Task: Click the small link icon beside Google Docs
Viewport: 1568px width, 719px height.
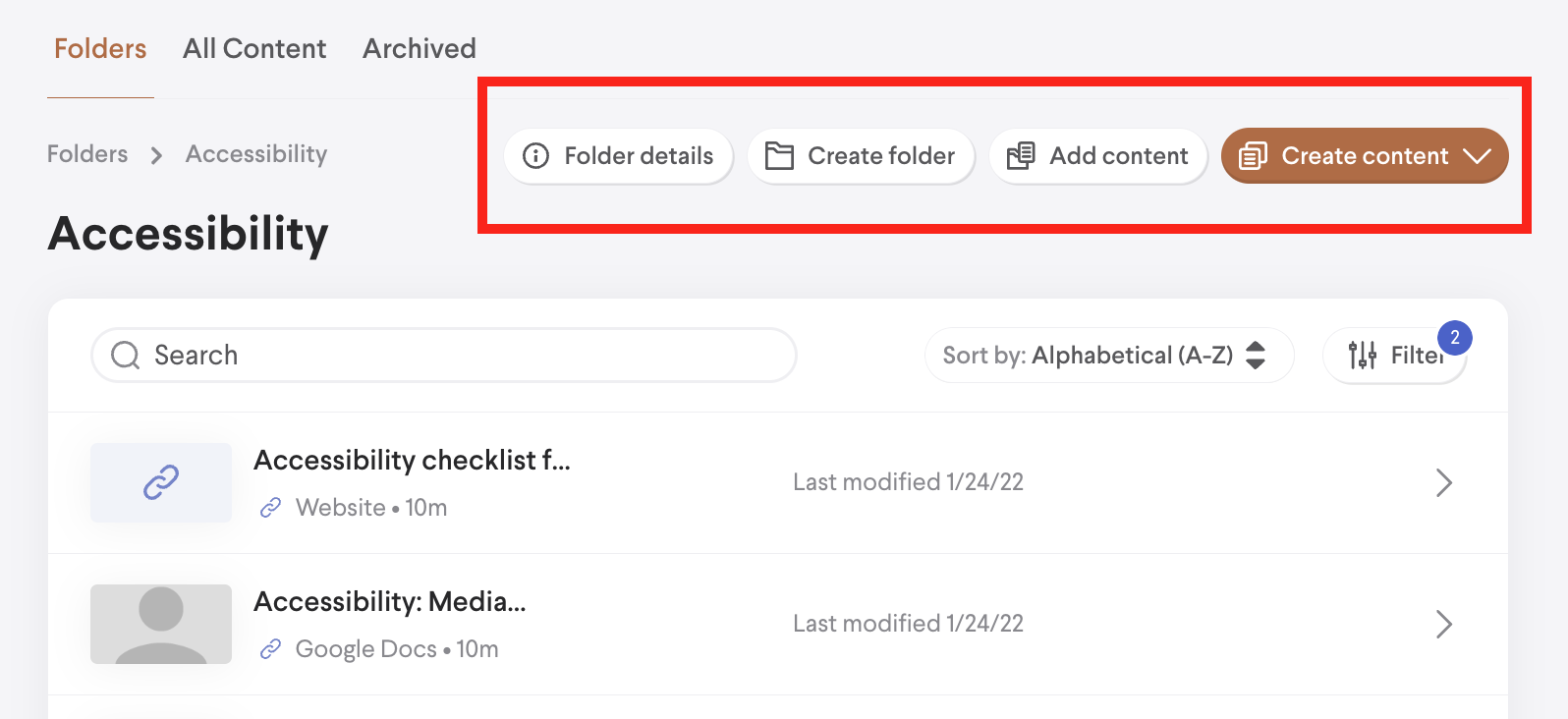Action: point(270,649)
